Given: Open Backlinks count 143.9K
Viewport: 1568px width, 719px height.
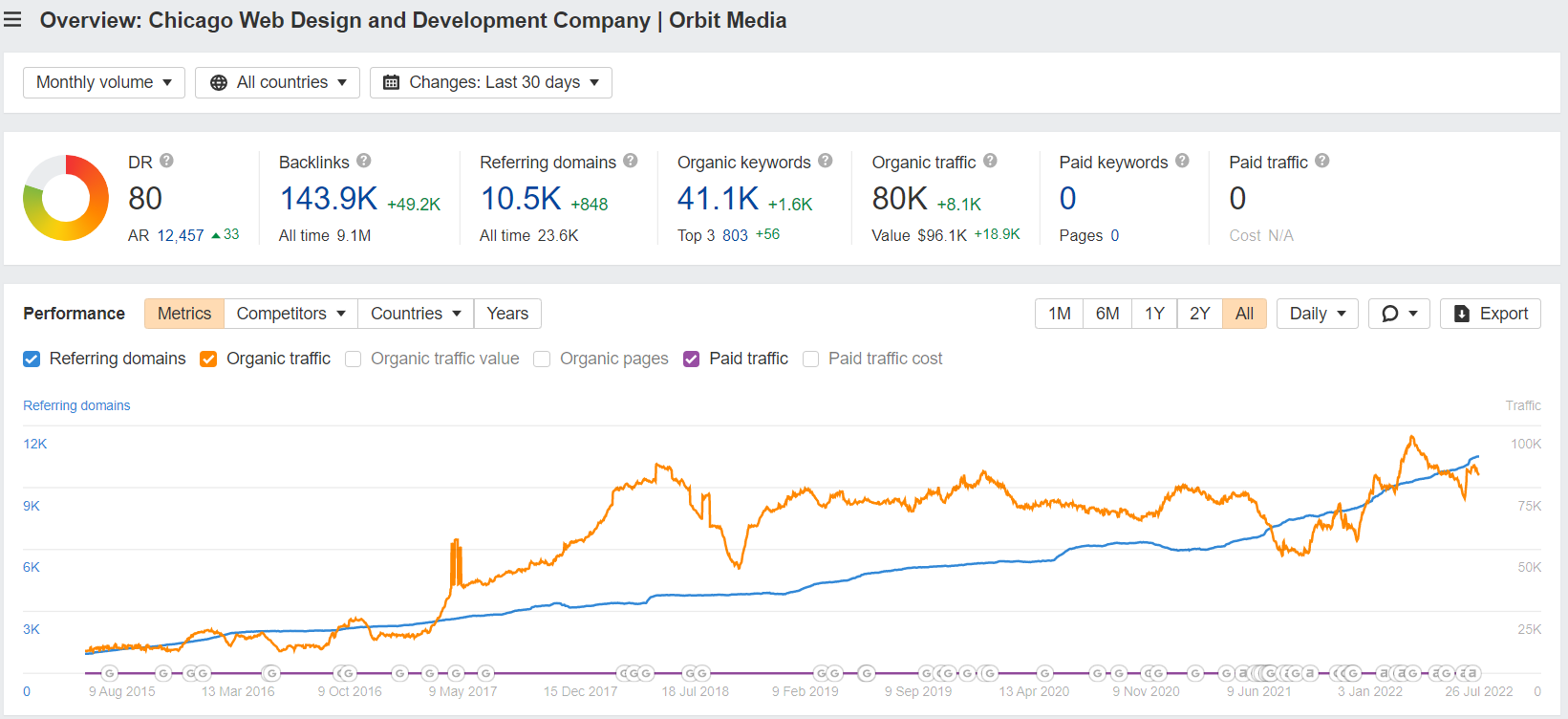Looking at the screenshot, I should (x=329, y=199).
